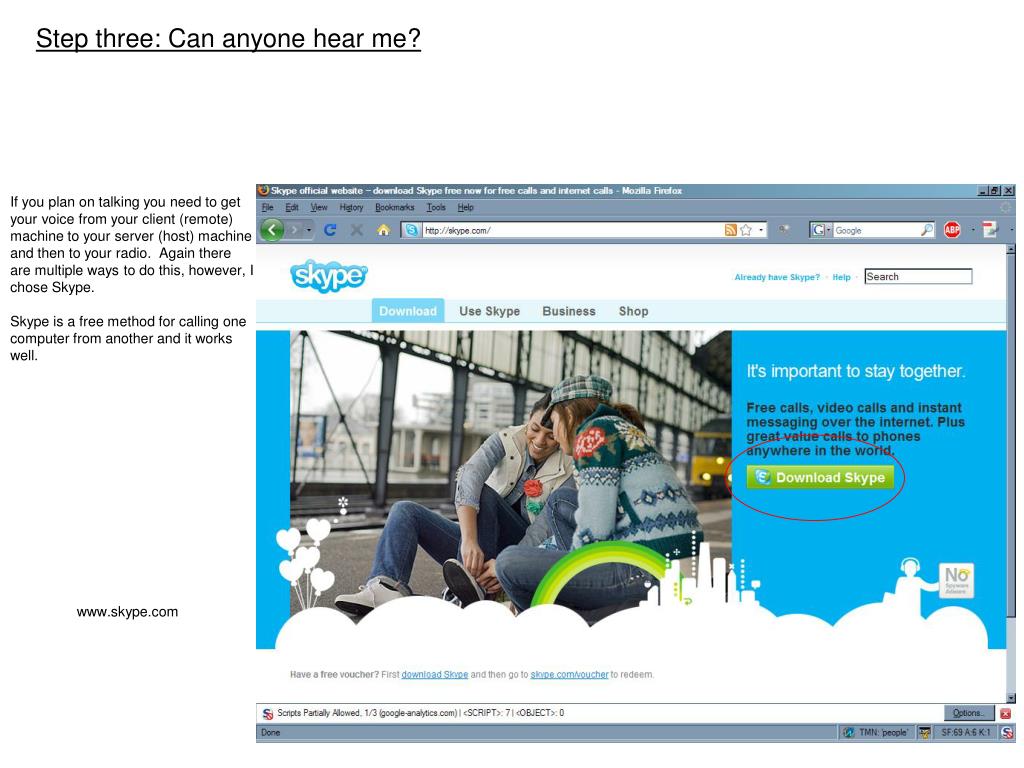Reload the Skype page
Viewport: 1024px width, 768px height.
(x=330, y=230)
